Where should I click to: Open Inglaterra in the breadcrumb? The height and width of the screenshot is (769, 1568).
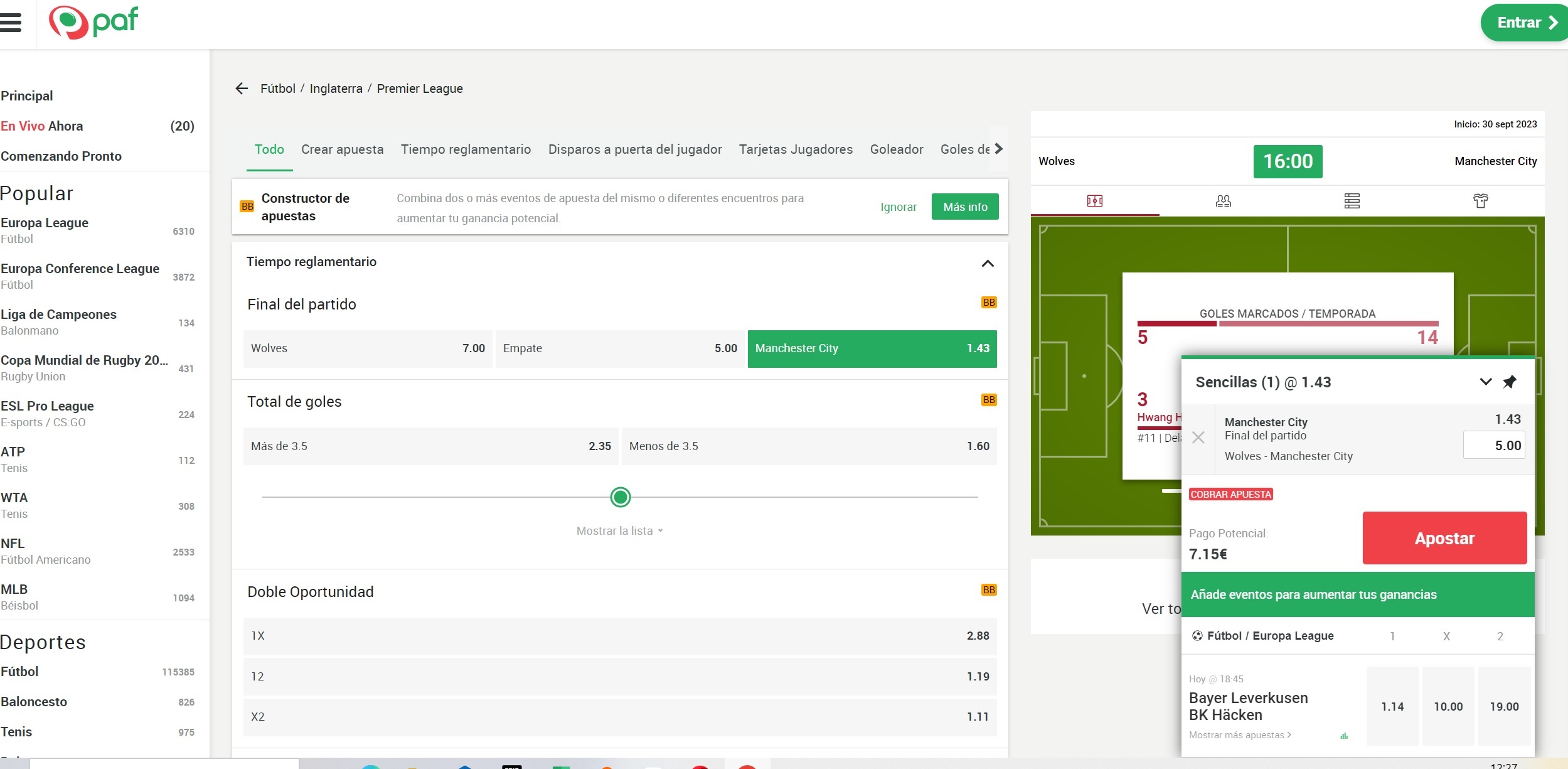coord(336,89)
